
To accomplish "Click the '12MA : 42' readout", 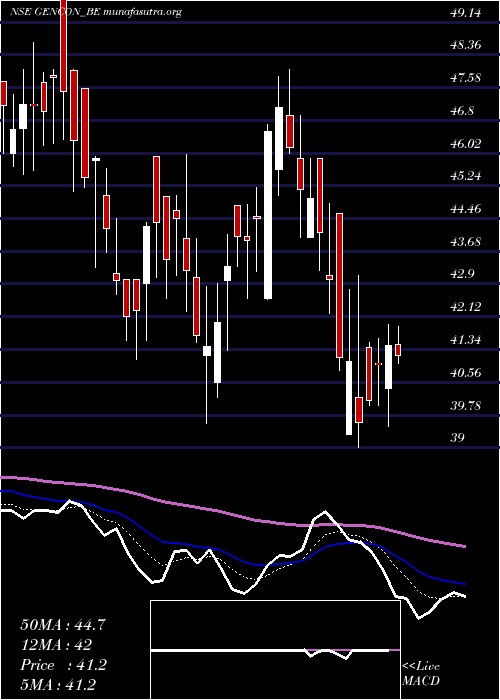I will [56, 645].
